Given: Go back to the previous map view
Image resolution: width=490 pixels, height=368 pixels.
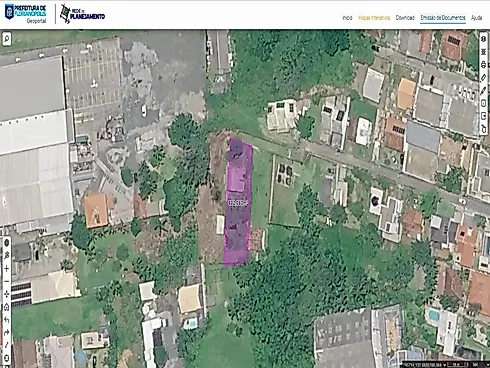Looking at the screenshot, I should [x=6, y=320].
